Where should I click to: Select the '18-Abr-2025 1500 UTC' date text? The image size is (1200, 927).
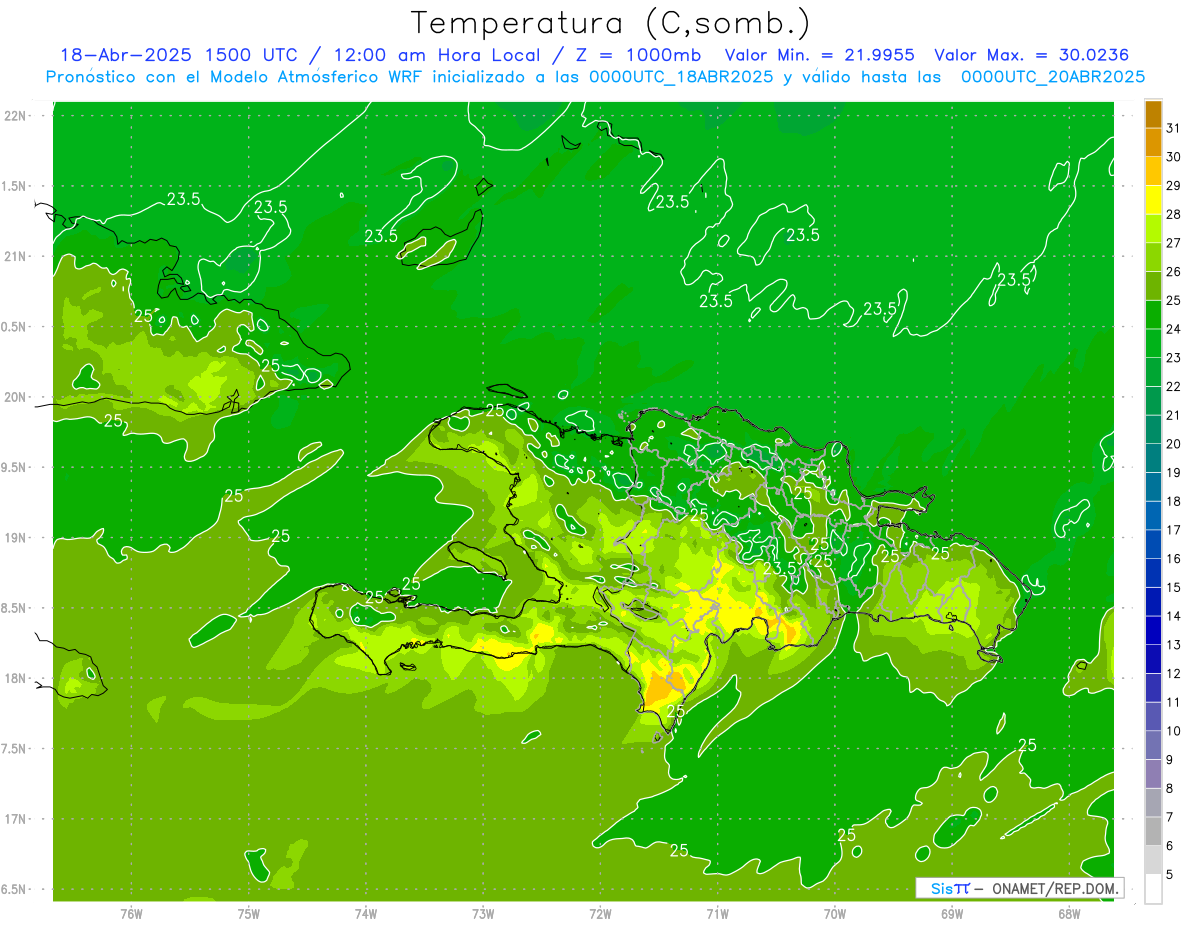tap(178, 55)
